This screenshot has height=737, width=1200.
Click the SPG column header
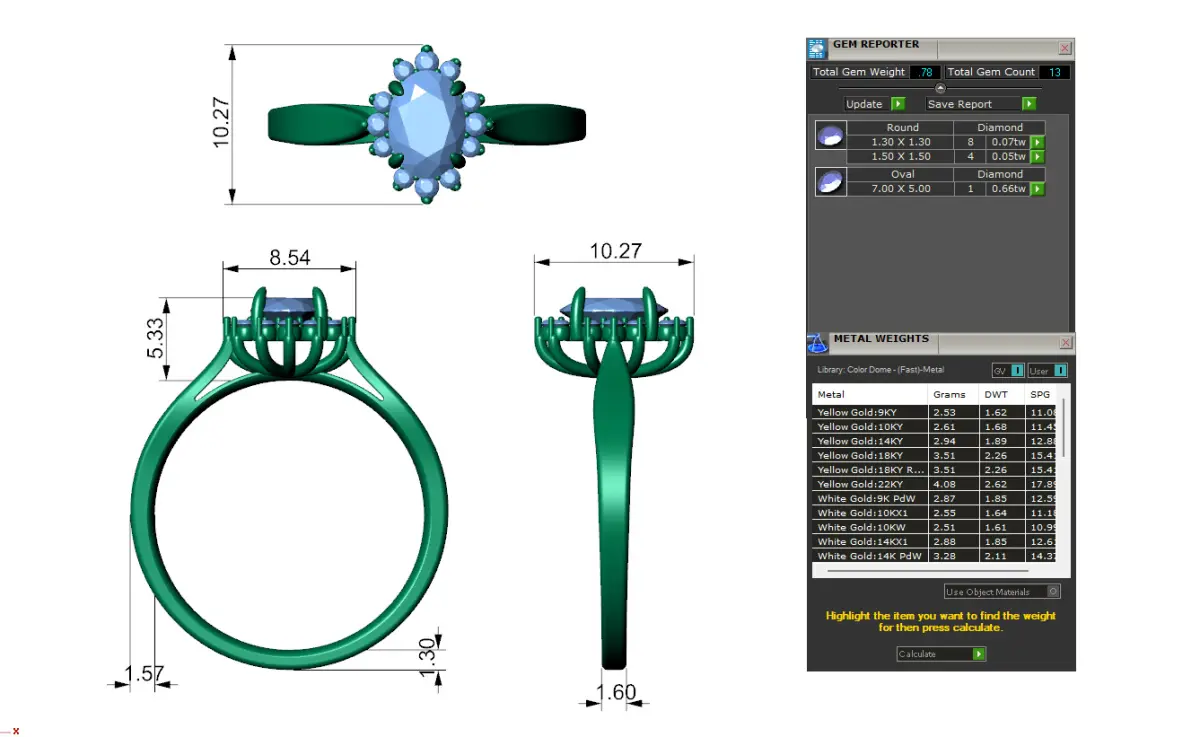(x=1042, y=395)
